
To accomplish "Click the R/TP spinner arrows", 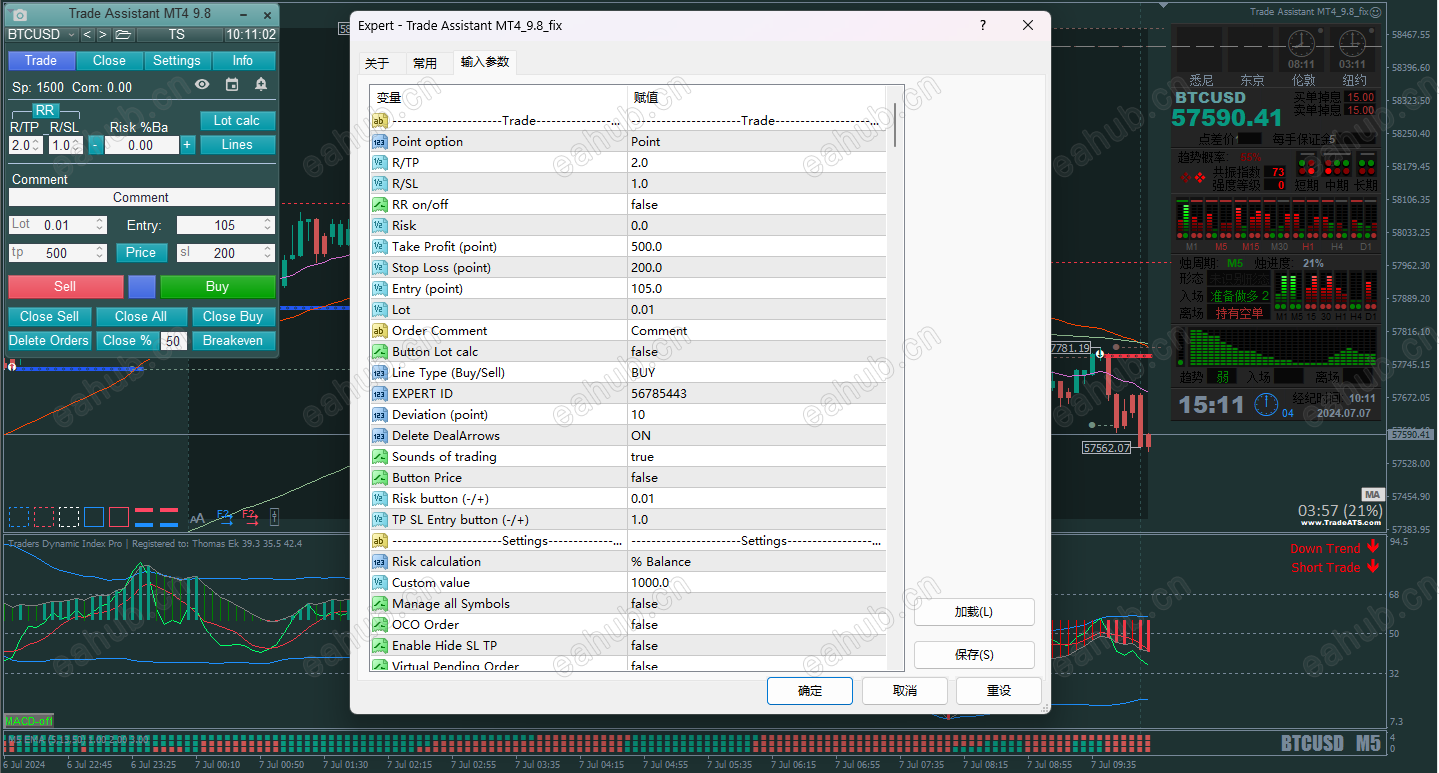I will [37, 145].
